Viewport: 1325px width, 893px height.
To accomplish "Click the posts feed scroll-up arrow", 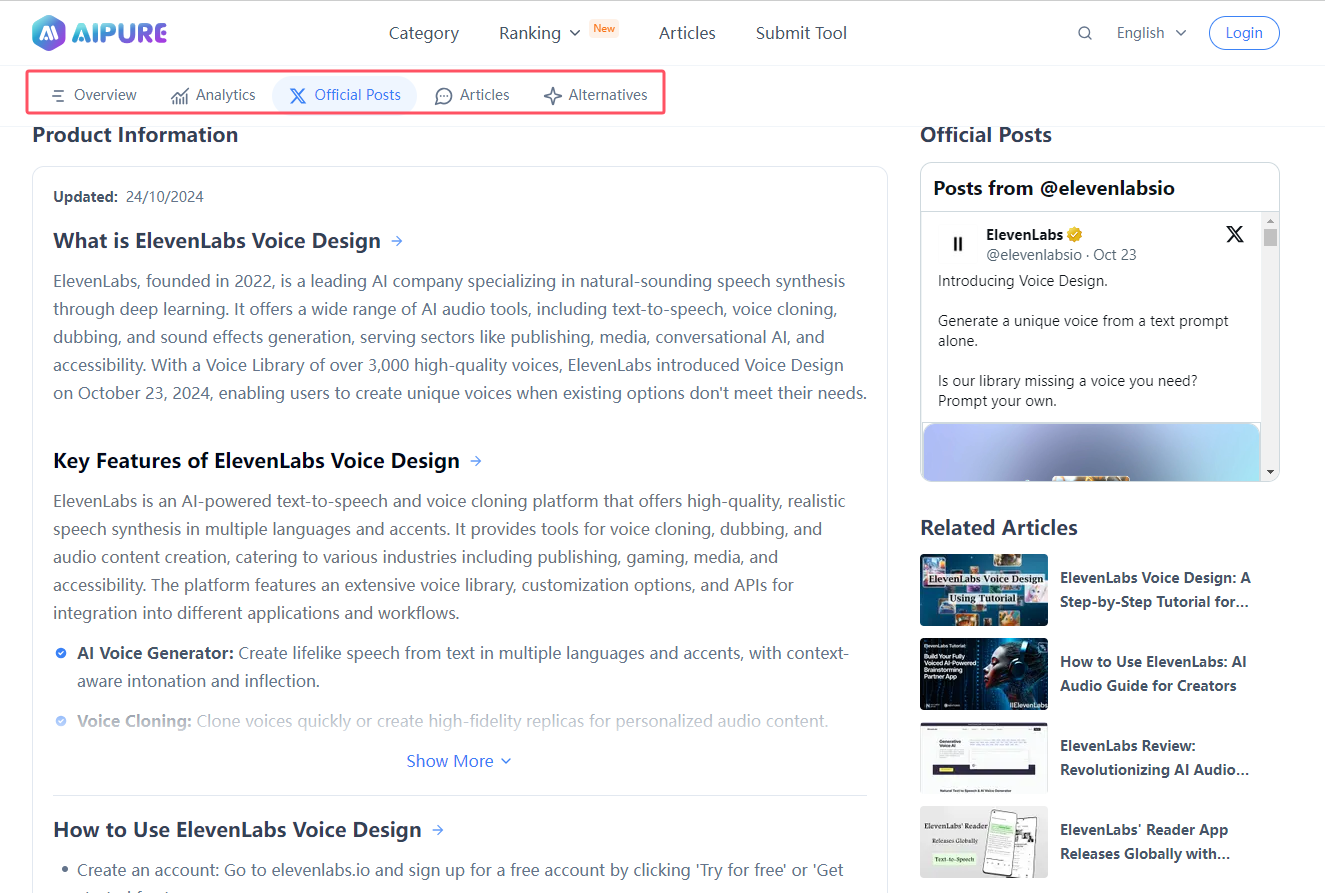I will click(x=1270, y=220).
